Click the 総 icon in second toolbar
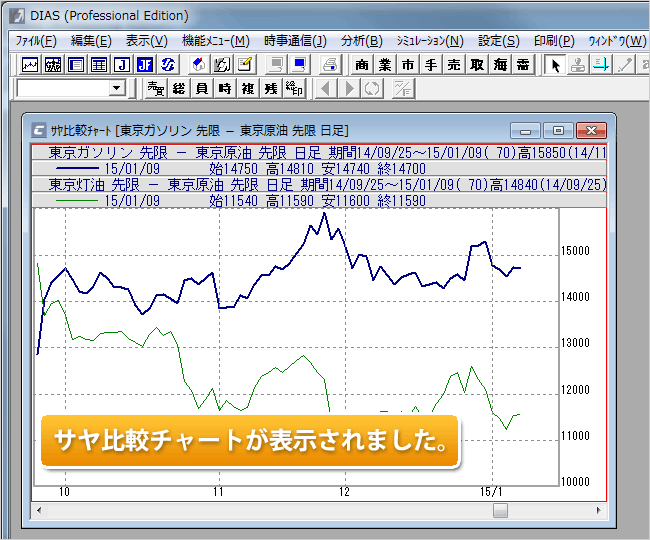The width and height of the screenshot is (650, 540). [179, 89]
